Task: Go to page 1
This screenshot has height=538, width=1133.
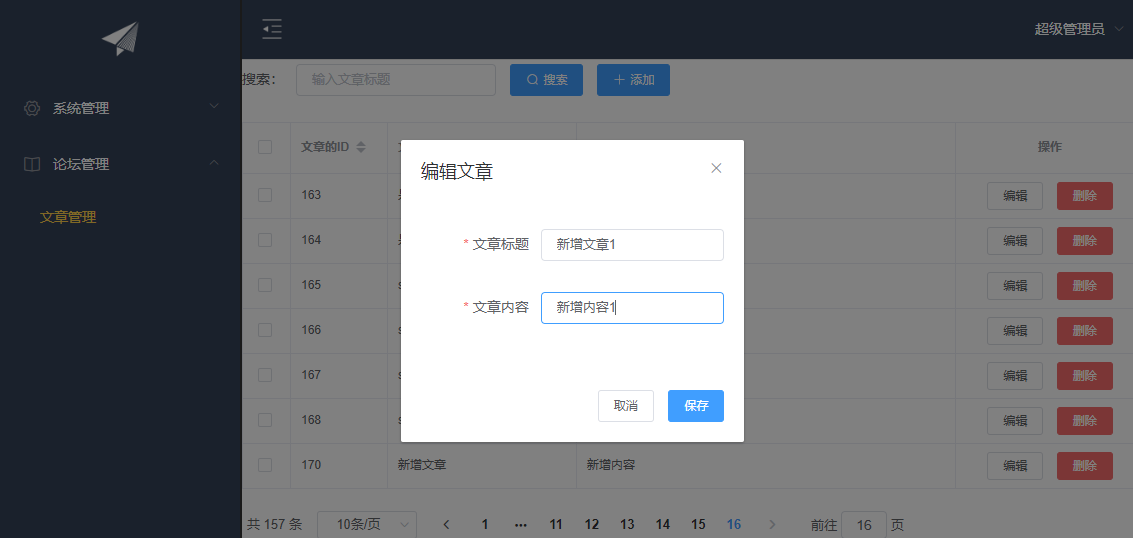Action: [485, 525]
